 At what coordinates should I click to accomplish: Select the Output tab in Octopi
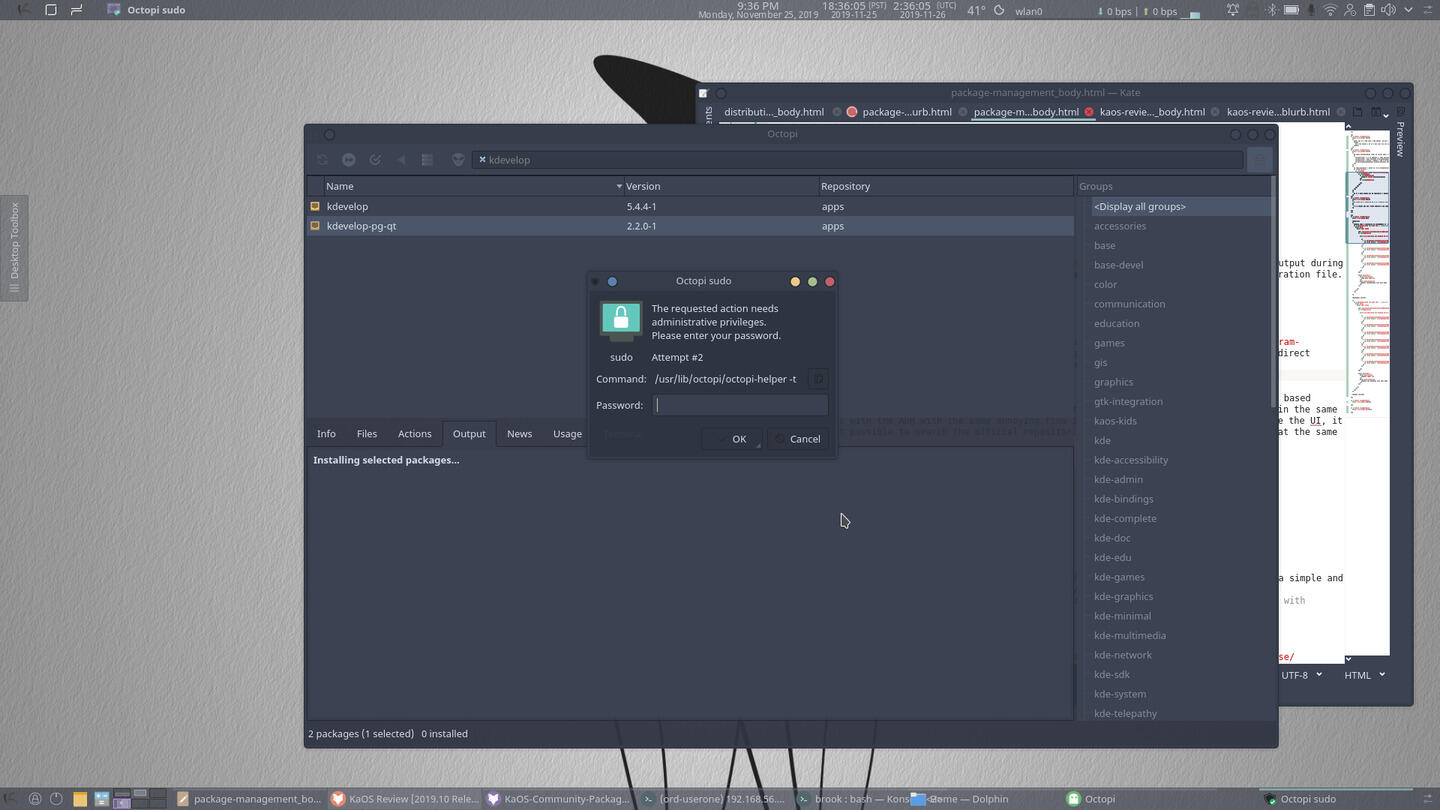click(469, 434)
